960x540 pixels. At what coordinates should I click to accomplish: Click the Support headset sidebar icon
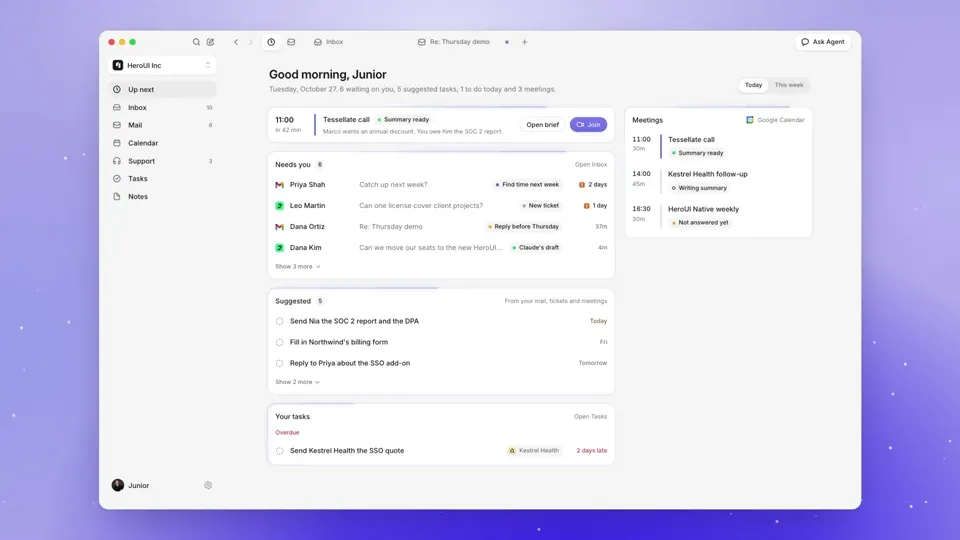pyautogui.click(x=117, y=161)
